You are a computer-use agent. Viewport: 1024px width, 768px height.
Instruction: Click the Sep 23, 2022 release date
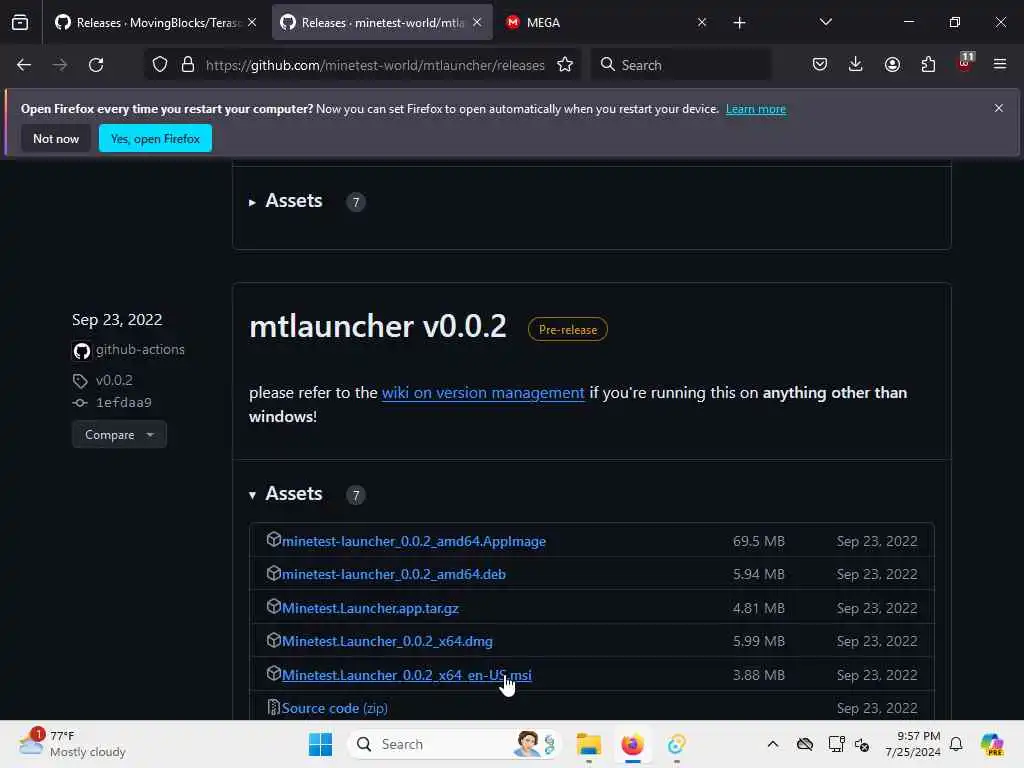117,319
